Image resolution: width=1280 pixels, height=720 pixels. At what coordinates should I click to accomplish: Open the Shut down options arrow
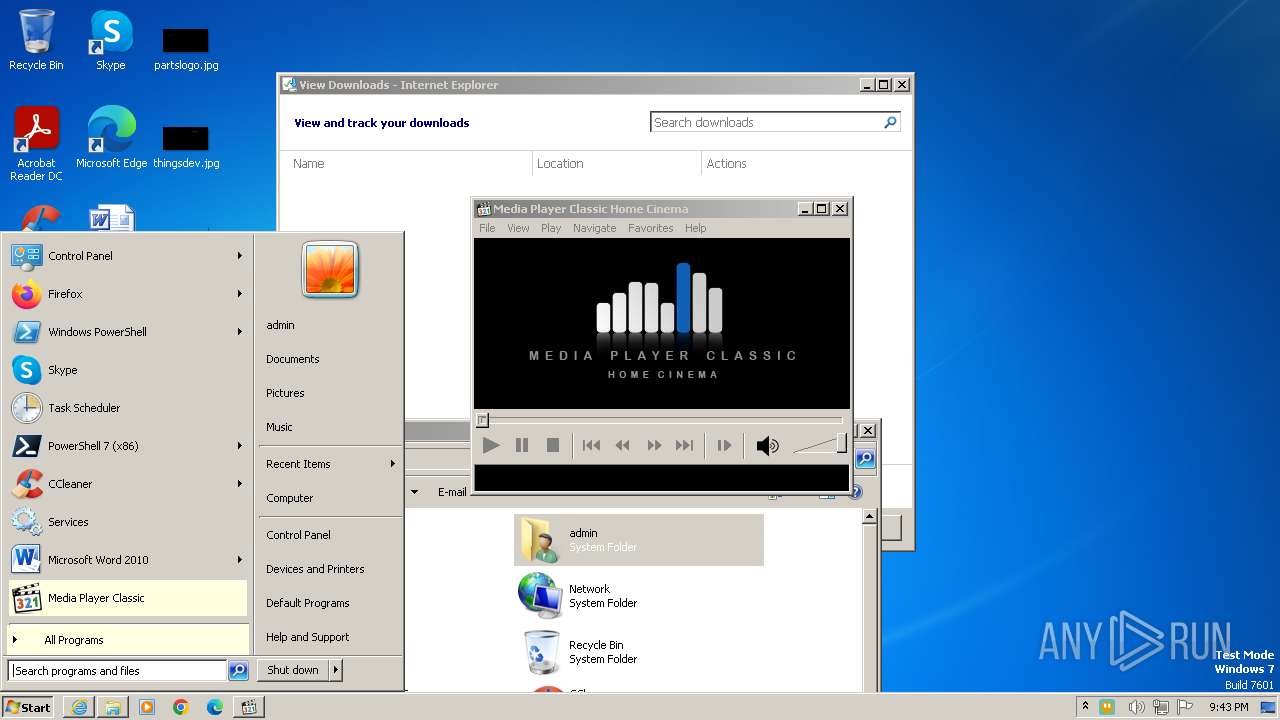(x=335, y=670)
